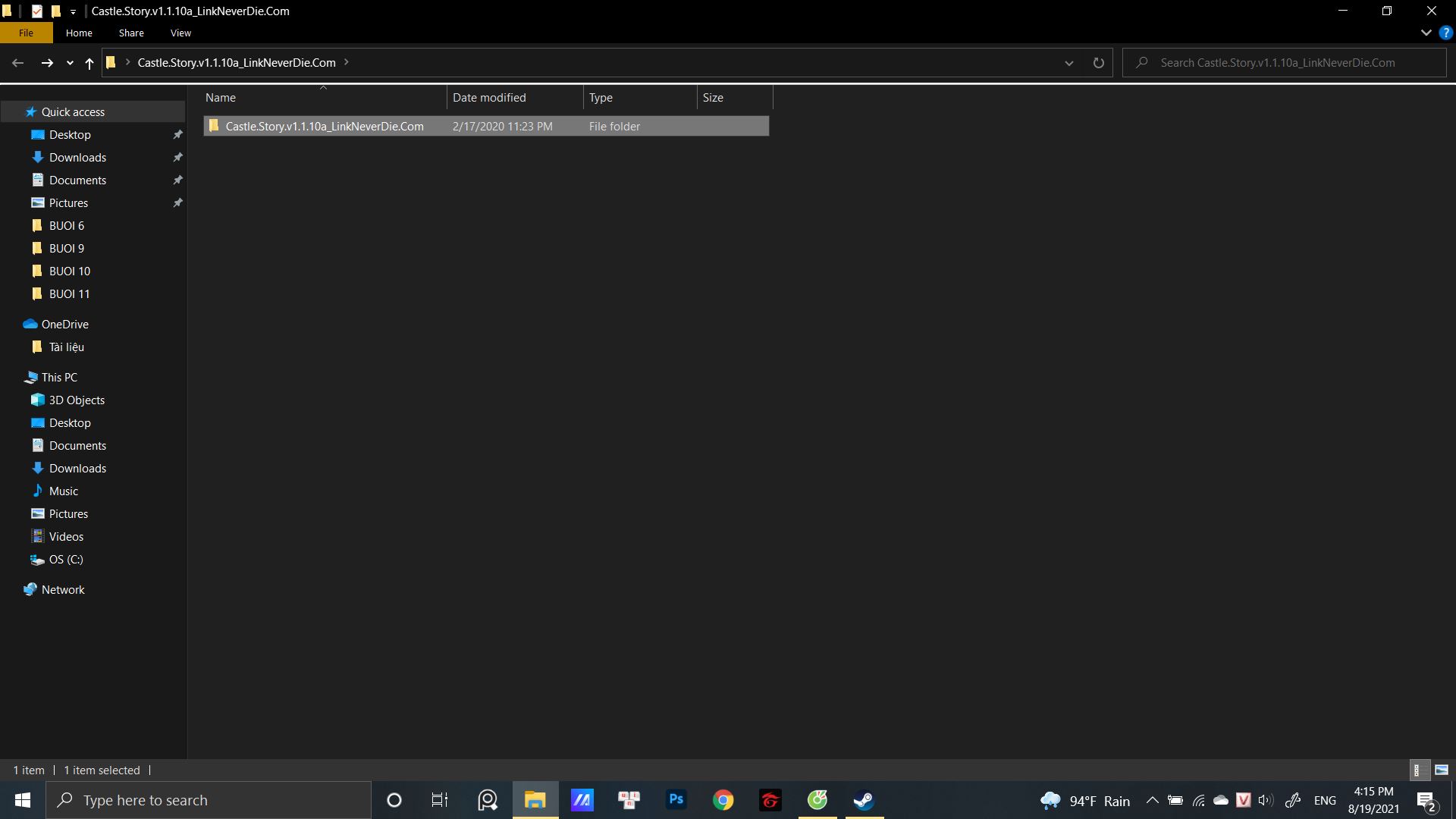
Task: Navigate back using back arrow button
Action: pos(17,63)
